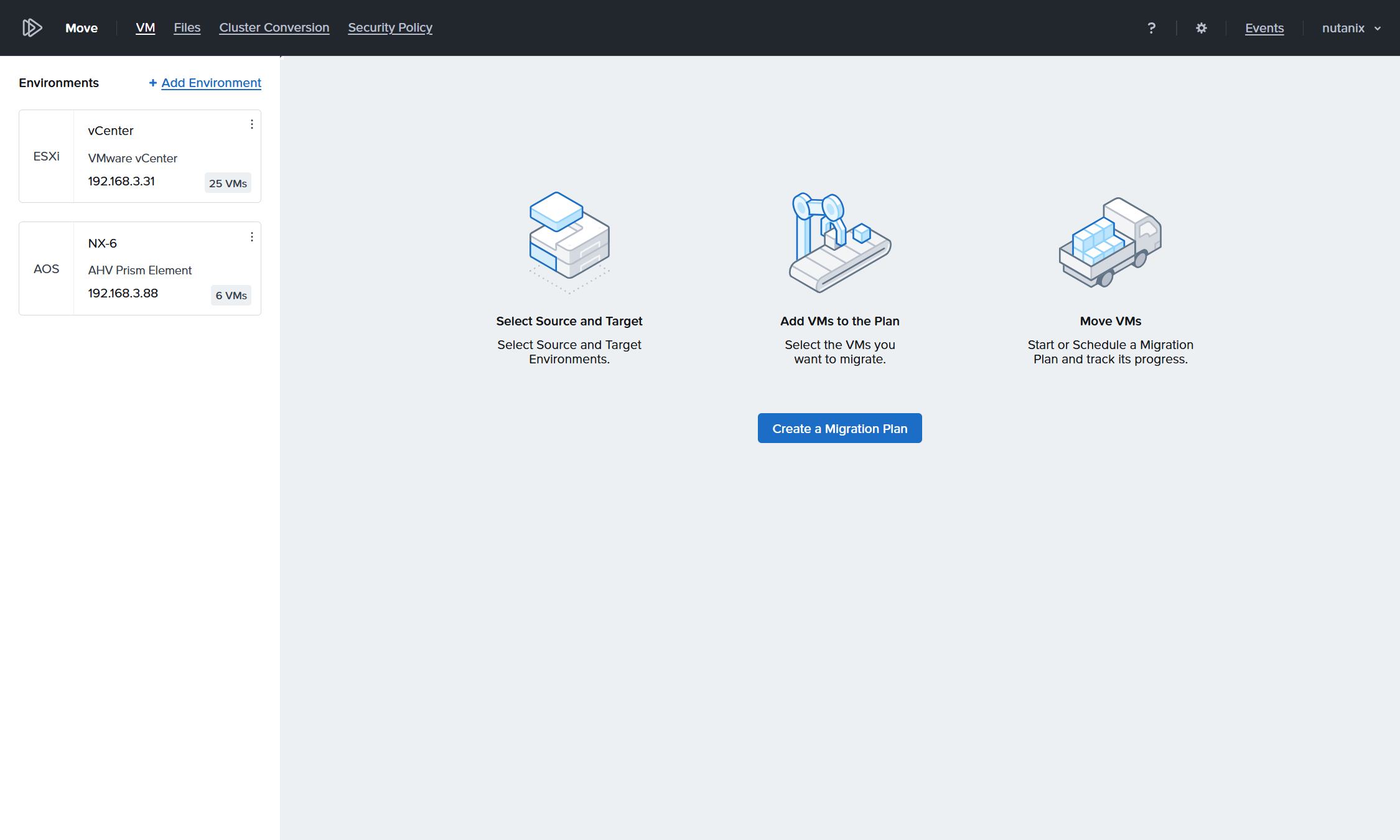This screenshot has height=840, width=1400.
Task: Open the help question mark icon
Action: tap(1151, 28)
